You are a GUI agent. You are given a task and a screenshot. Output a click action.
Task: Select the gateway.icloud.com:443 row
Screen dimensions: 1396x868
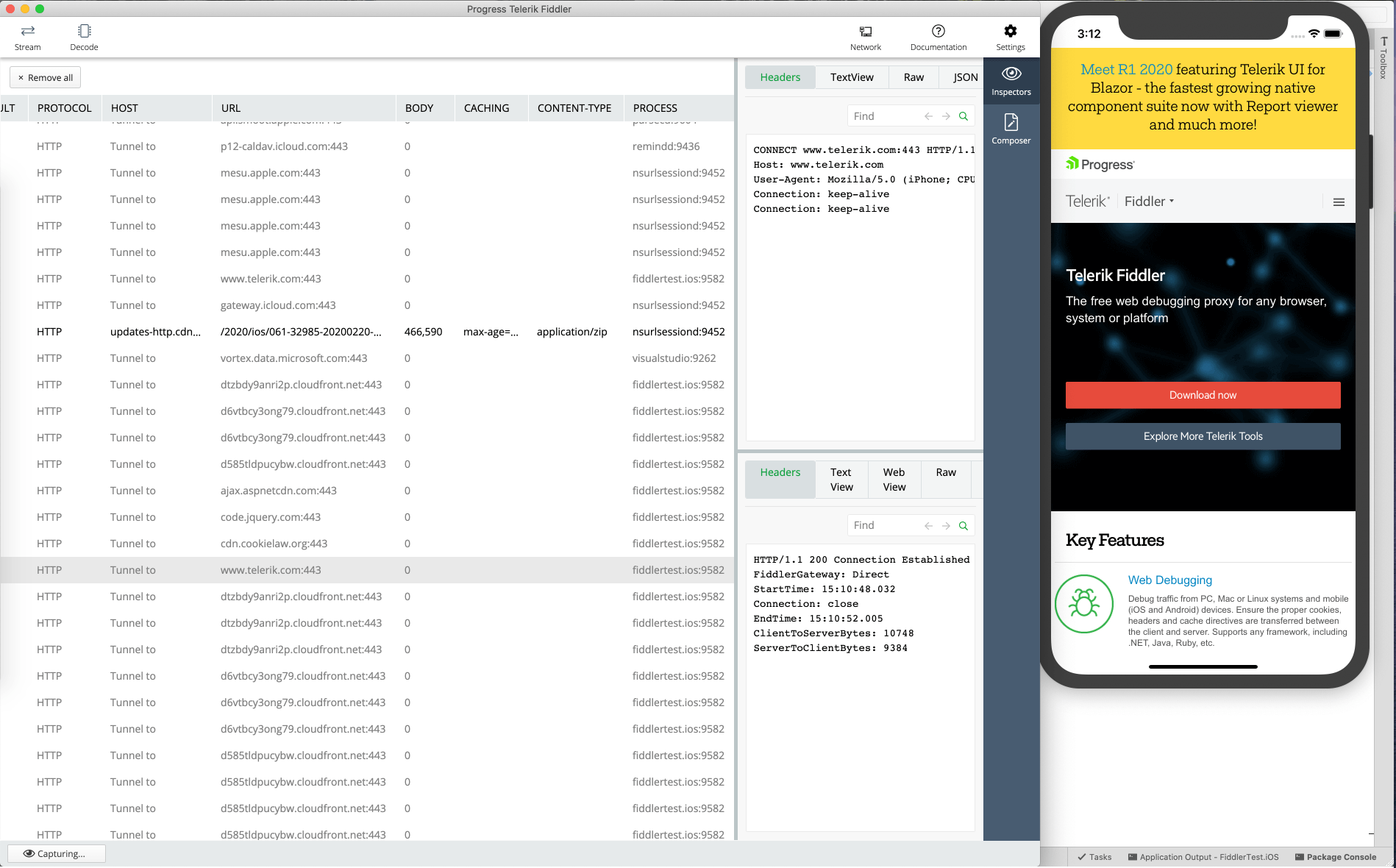(x=367, y=305)
